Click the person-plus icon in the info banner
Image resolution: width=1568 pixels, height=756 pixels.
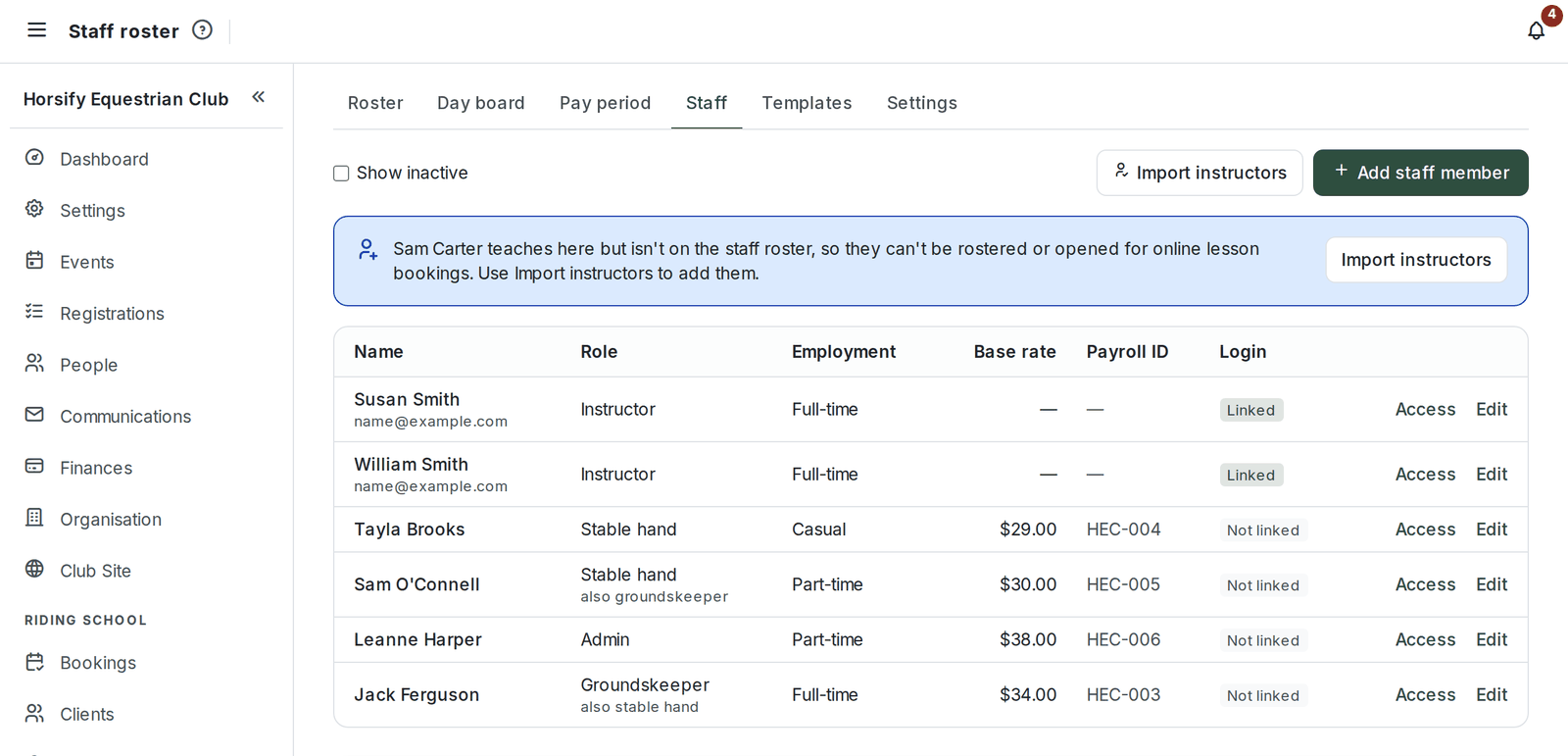tap(367, 250)
